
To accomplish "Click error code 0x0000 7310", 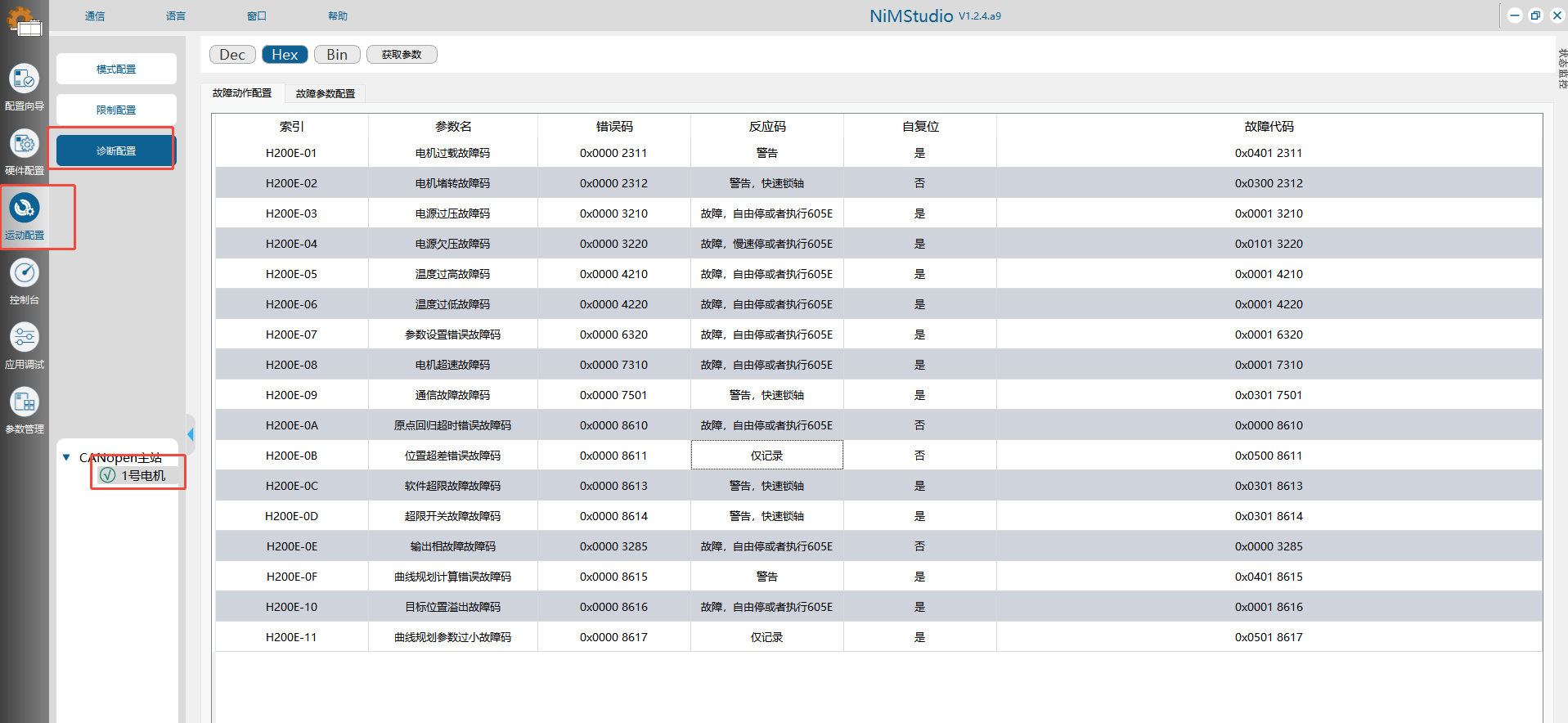I will point(614,364).
